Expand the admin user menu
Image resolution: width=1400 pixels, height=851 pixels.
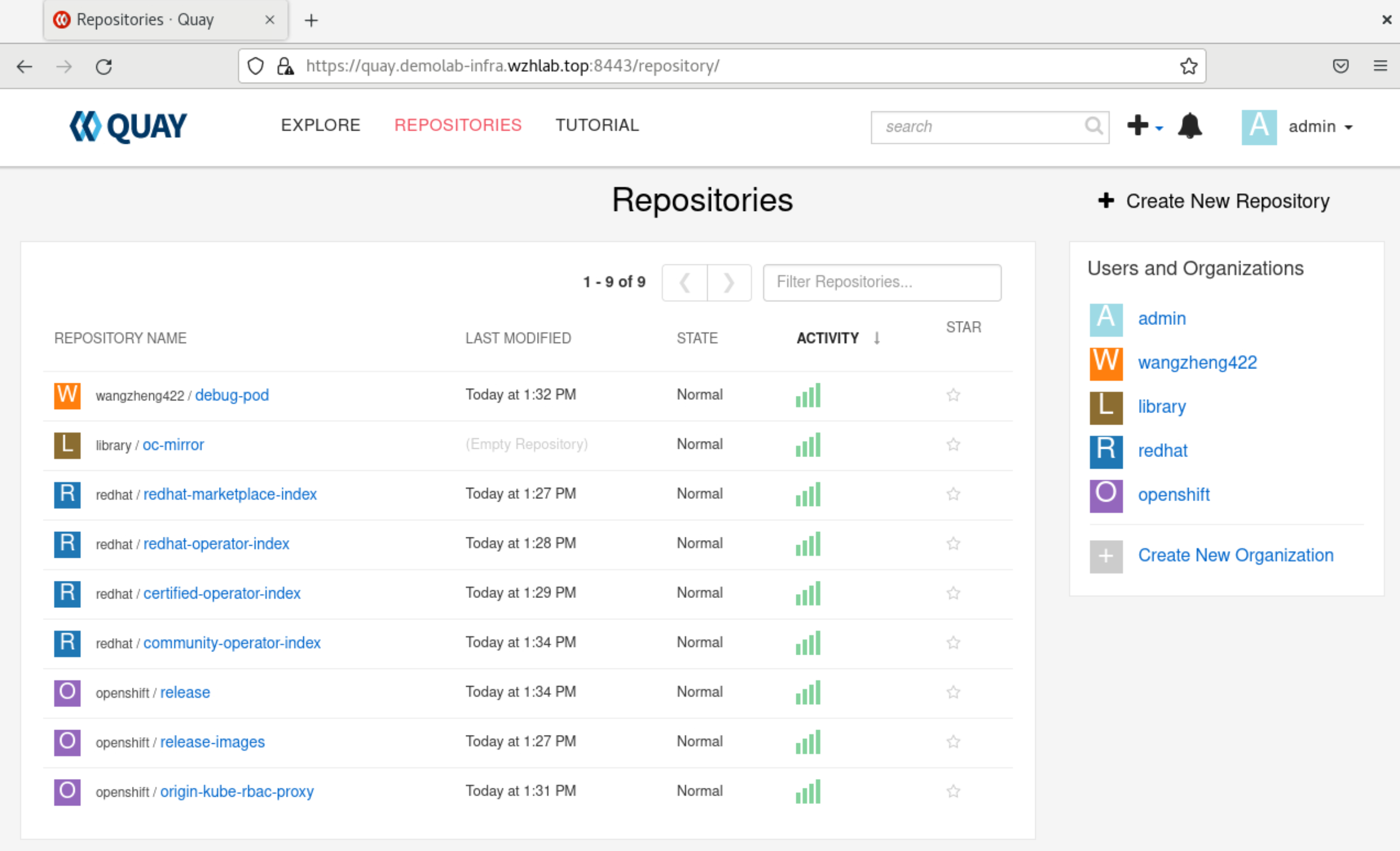(1319, 126)
